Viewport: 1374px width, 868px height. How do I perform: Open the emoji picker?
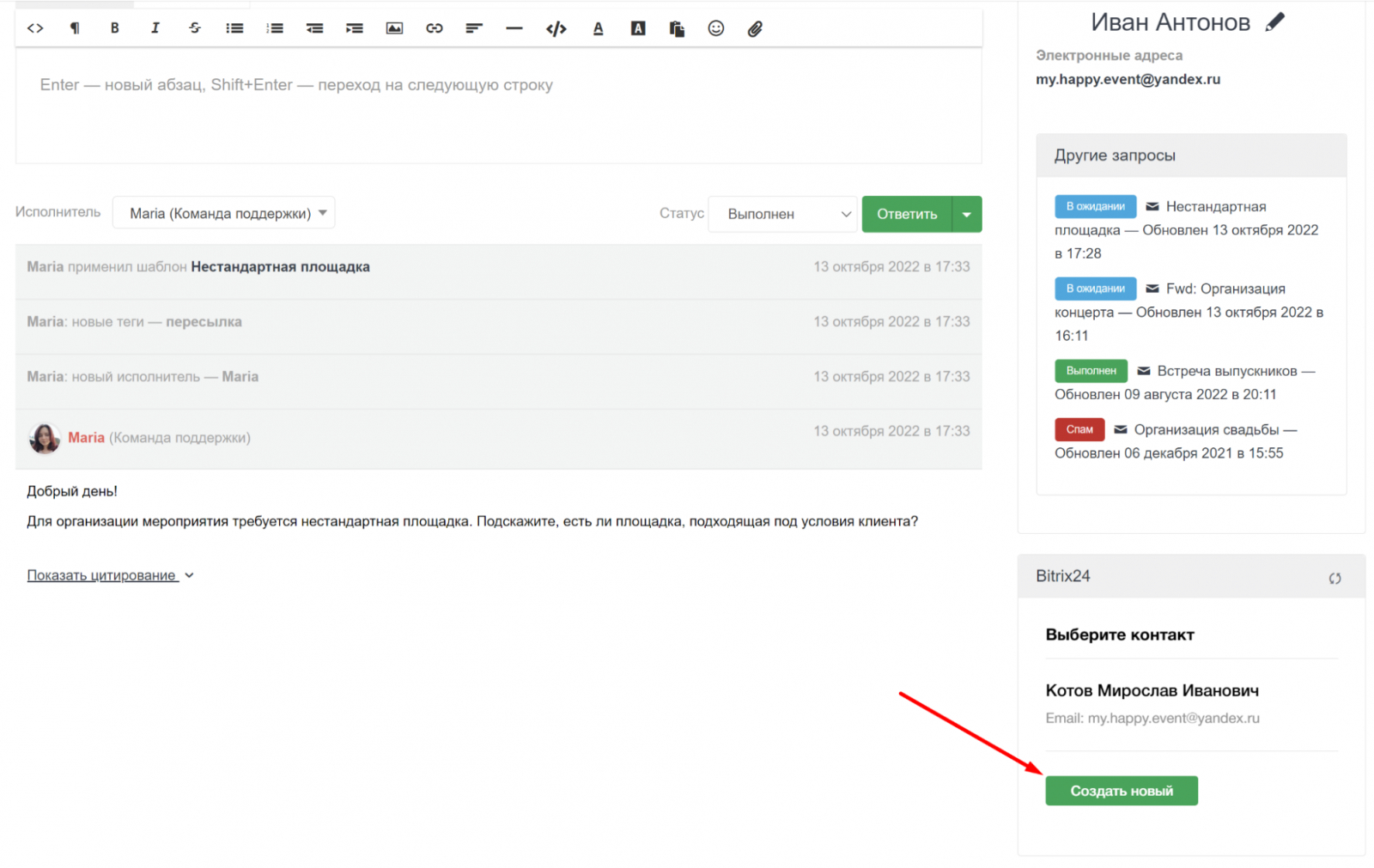pos(716,28)
